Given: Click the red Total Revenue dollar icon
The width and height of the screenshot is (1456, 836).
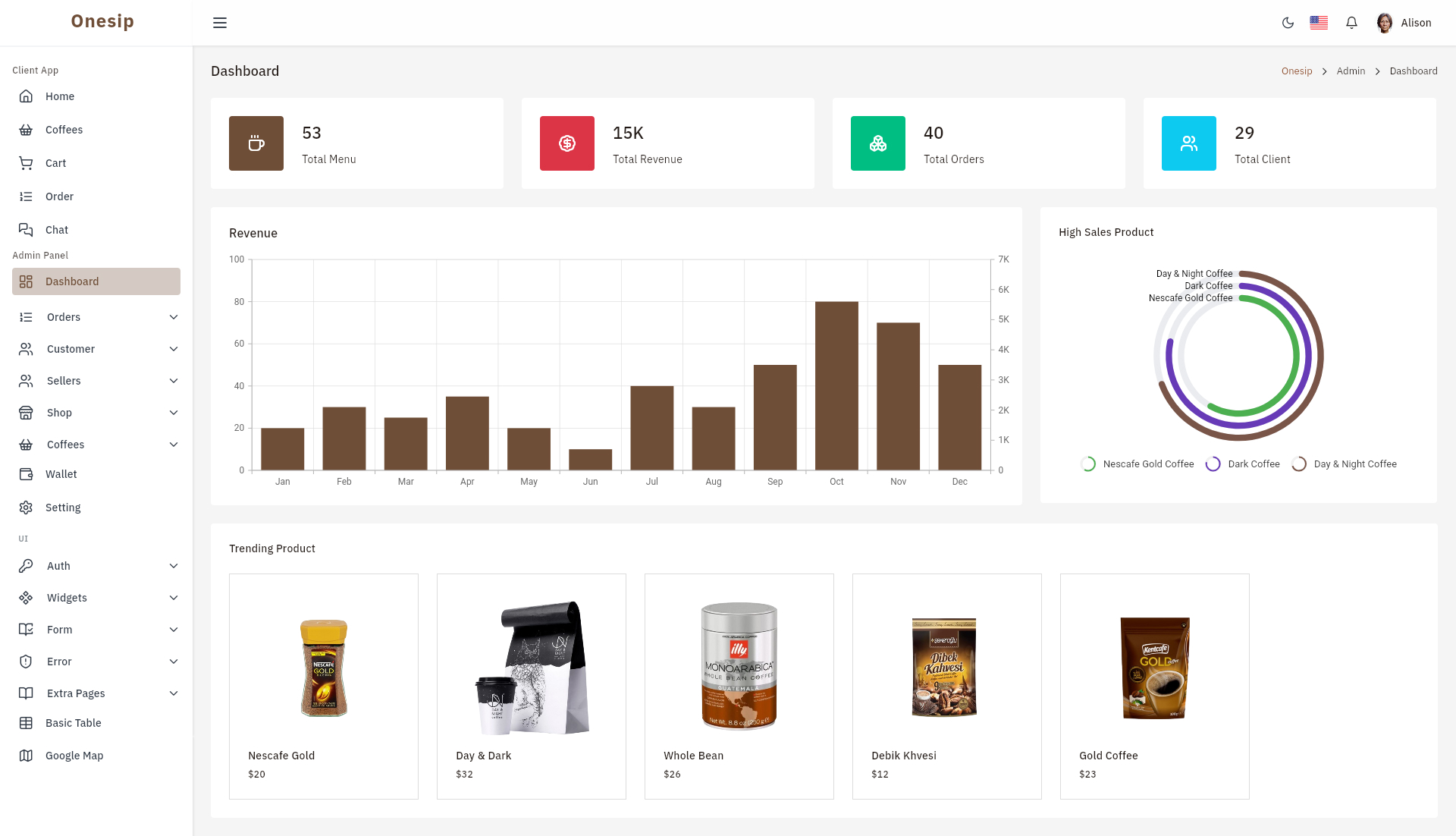Looking at the screenshot, I should point(567,143).
